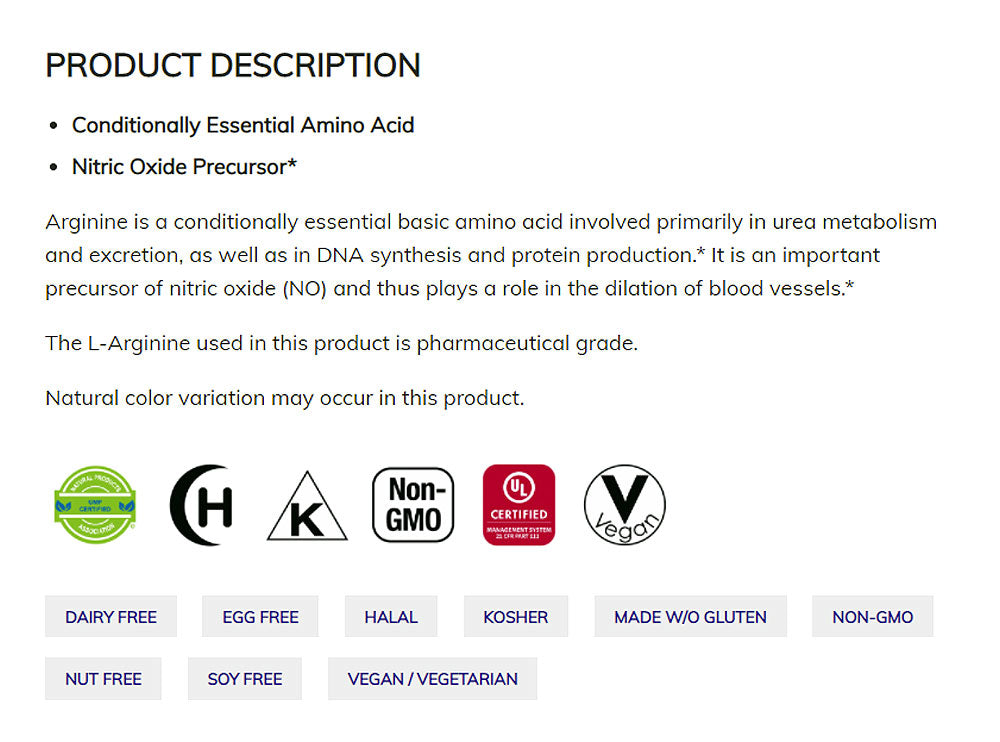The width and height of the screenshot is (1000, 742).
Task: Click the Product Description heading
Action: 233,66
